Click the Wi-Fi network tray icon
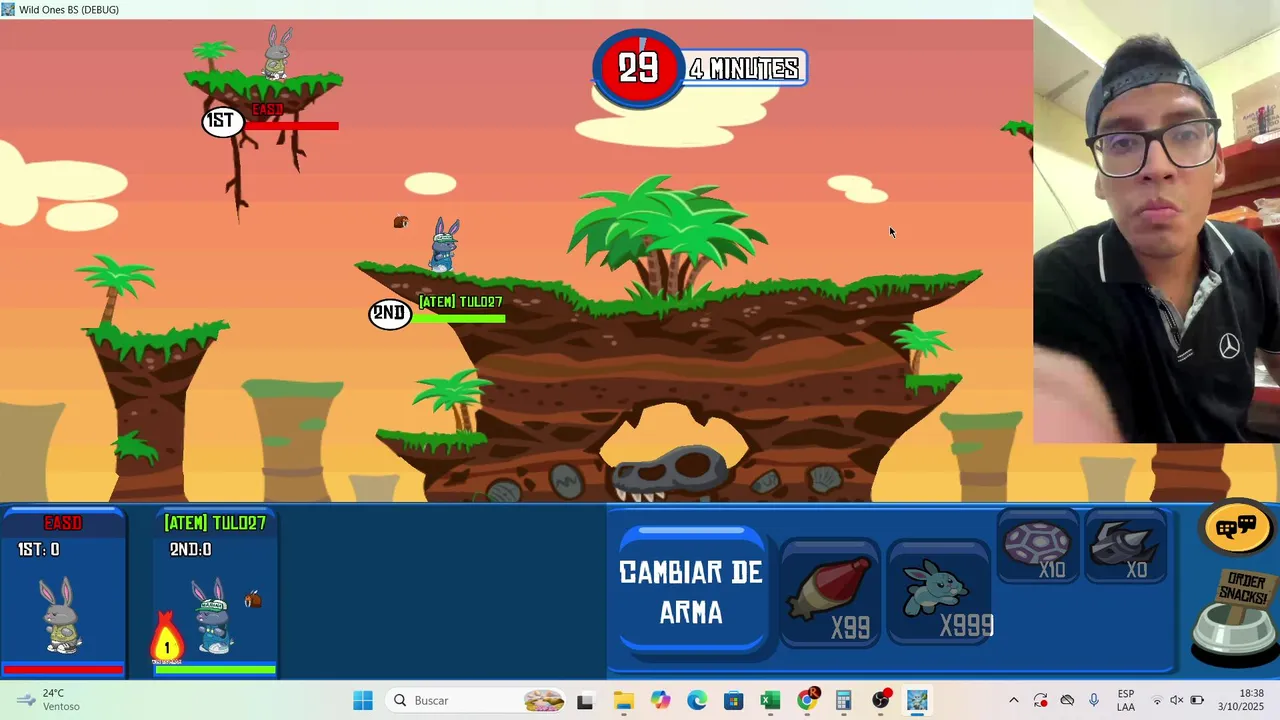 pyautogui.click(x=1158, y=700)
